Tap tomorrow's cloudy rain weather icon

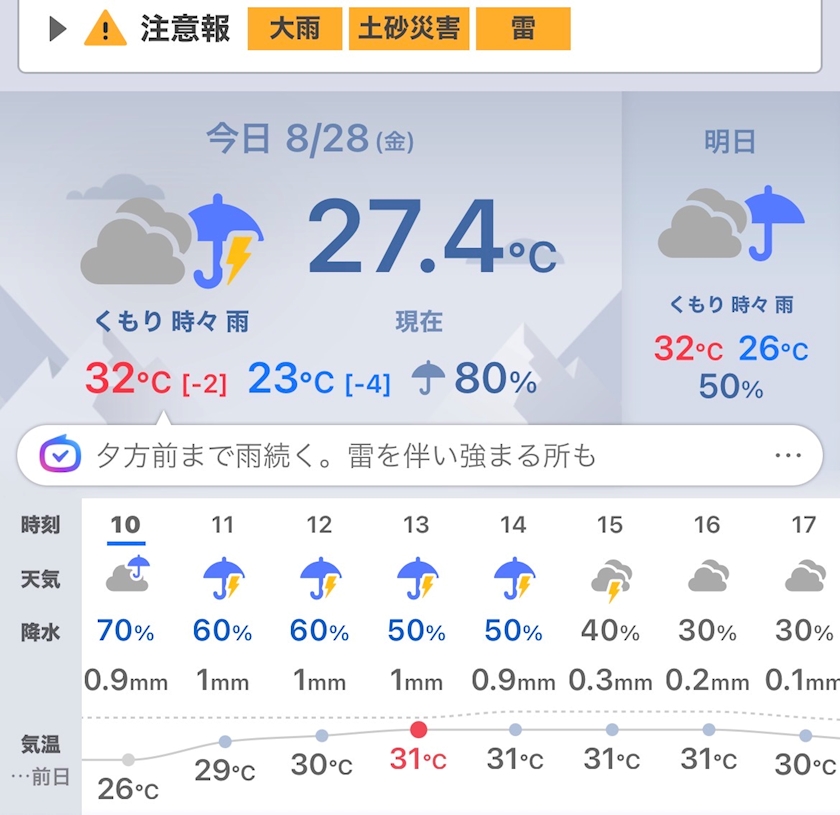pyautogui.click(x=731, y=224)
